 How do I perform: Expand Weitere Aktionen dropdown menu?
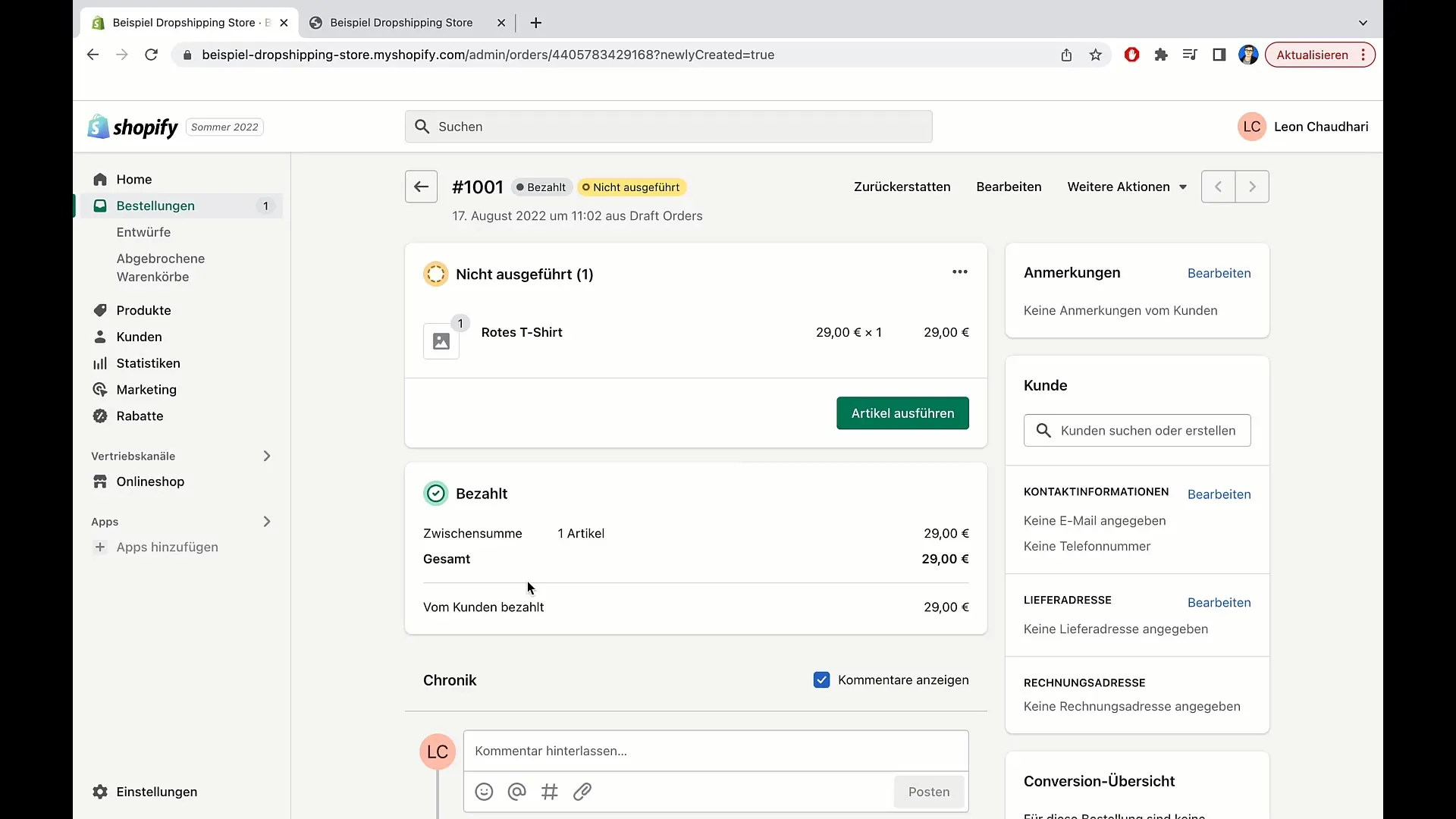(1126, 186)
